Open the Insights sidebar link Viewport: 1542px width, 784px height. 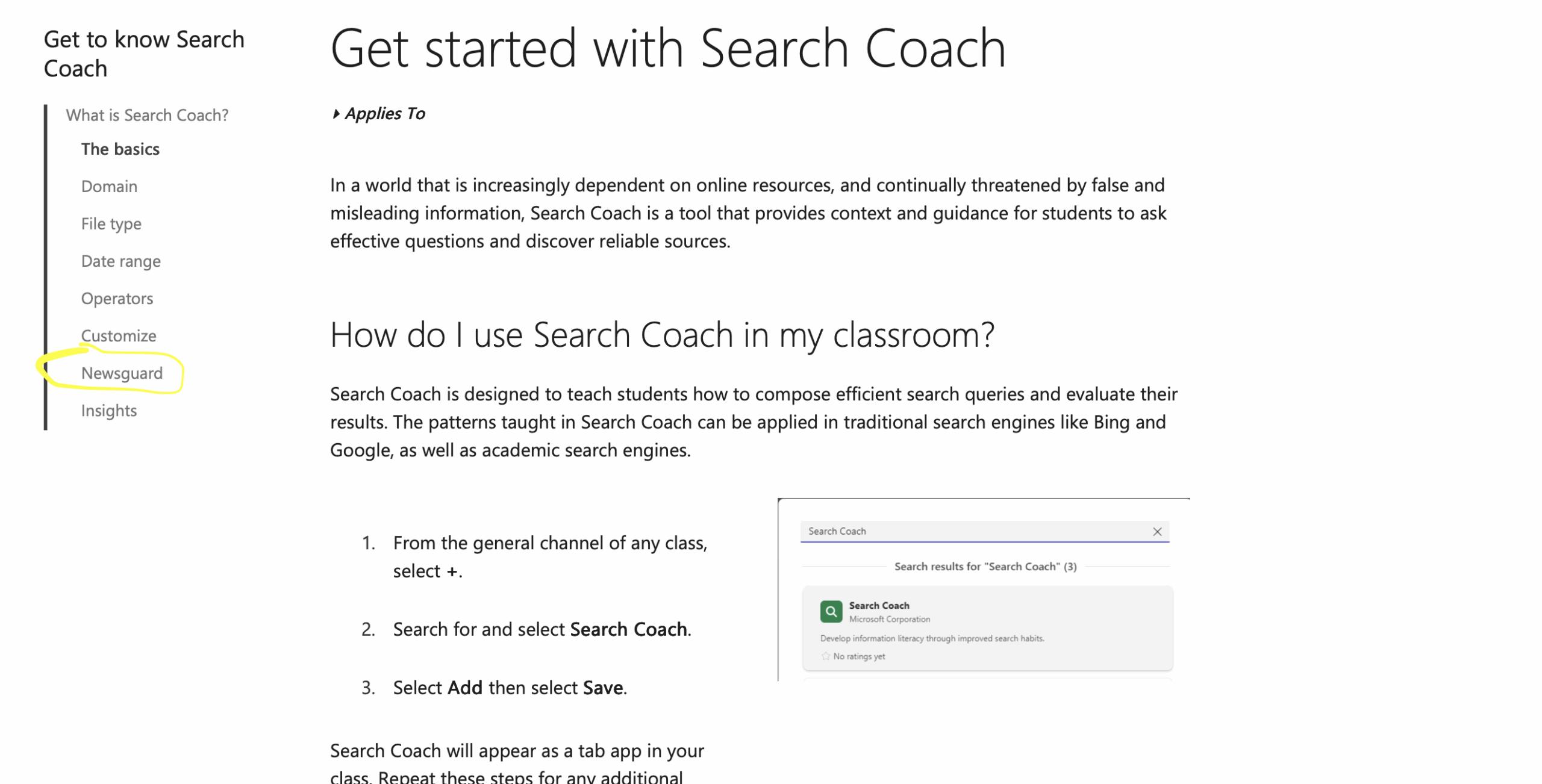[x=109, y=411]
